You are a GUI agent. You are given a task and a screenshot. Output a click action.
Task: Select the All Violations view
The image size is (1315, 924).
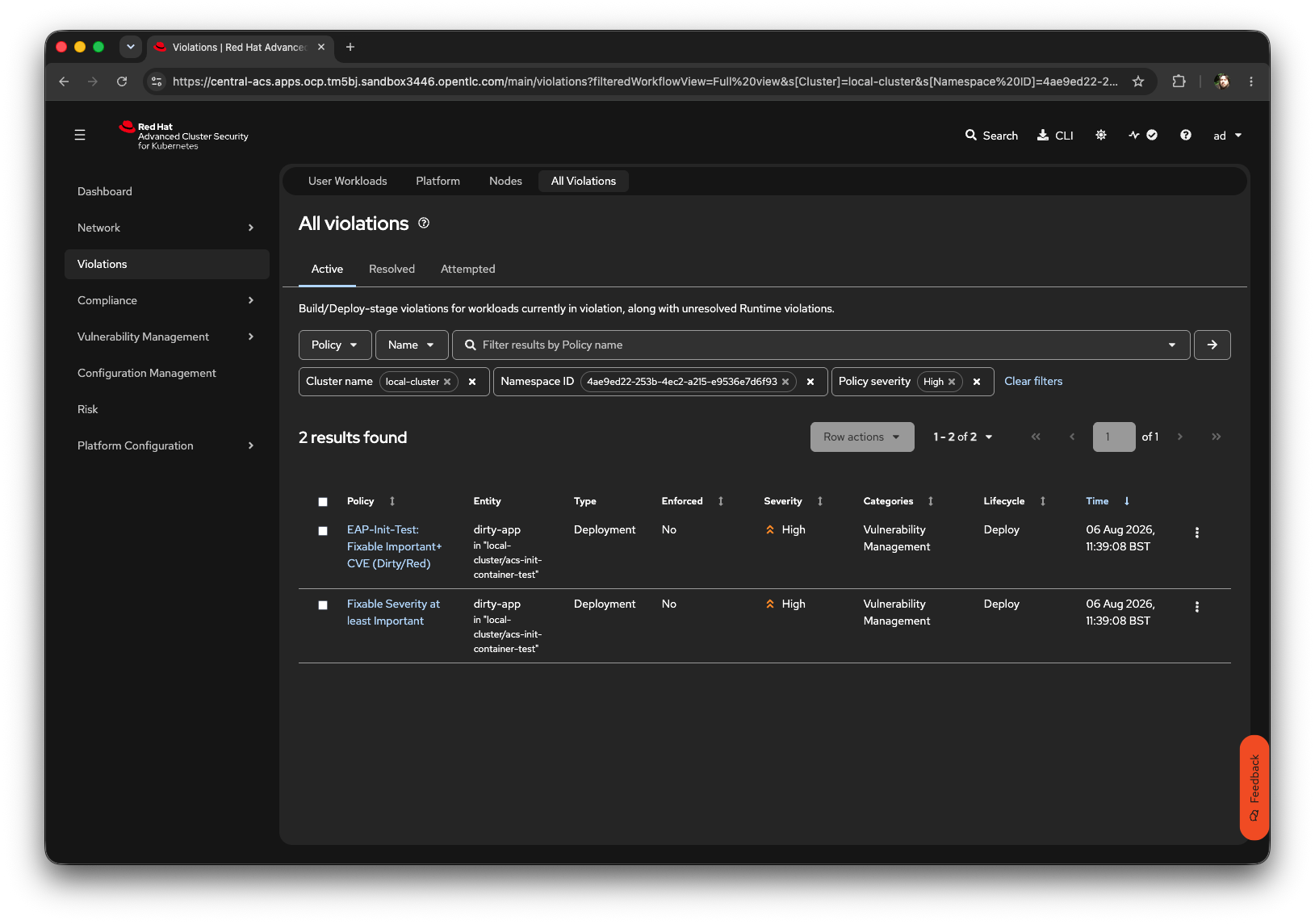584,181
